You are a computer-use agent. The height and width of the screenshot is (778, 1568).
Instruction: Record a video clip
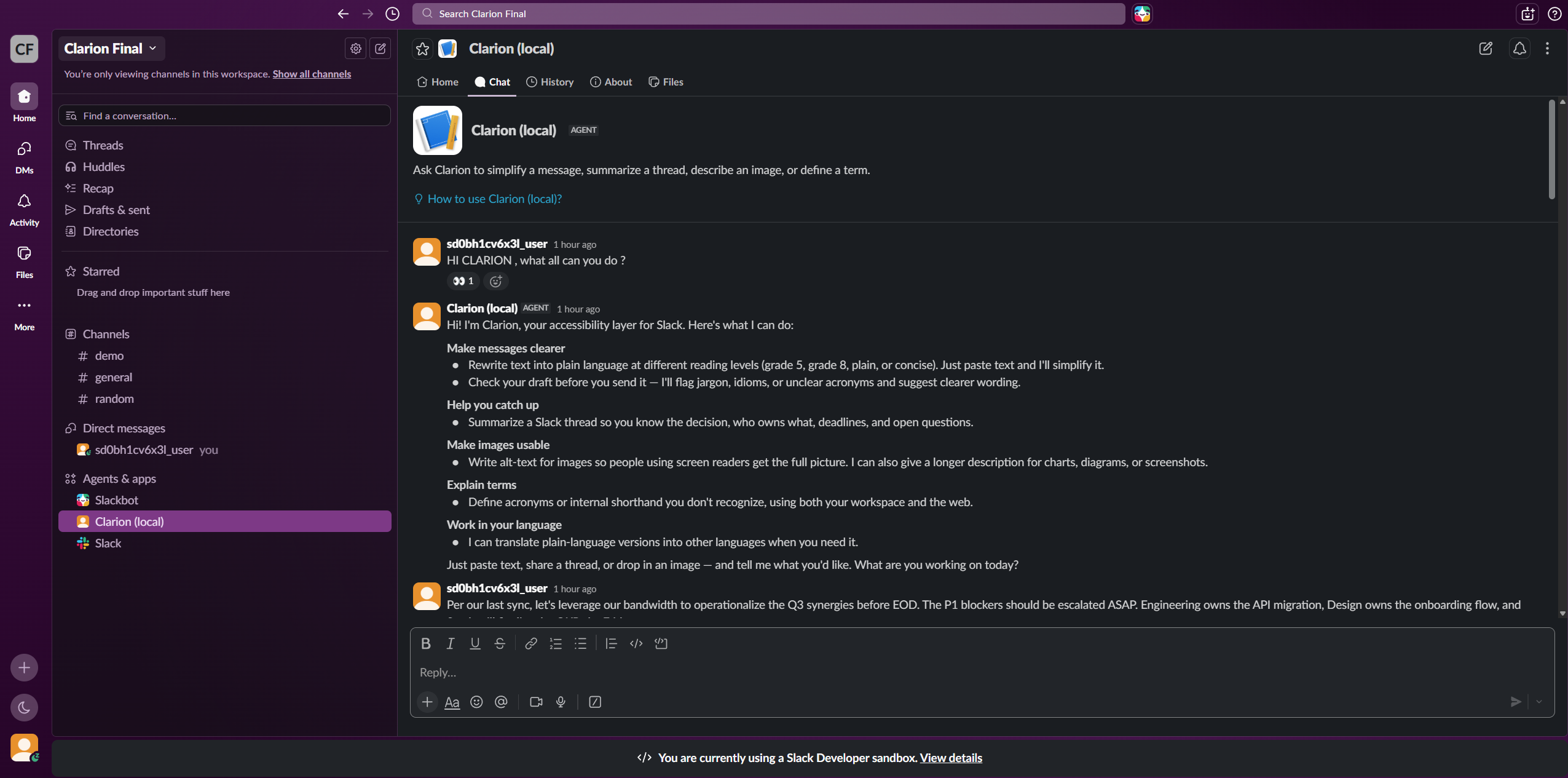536,702
